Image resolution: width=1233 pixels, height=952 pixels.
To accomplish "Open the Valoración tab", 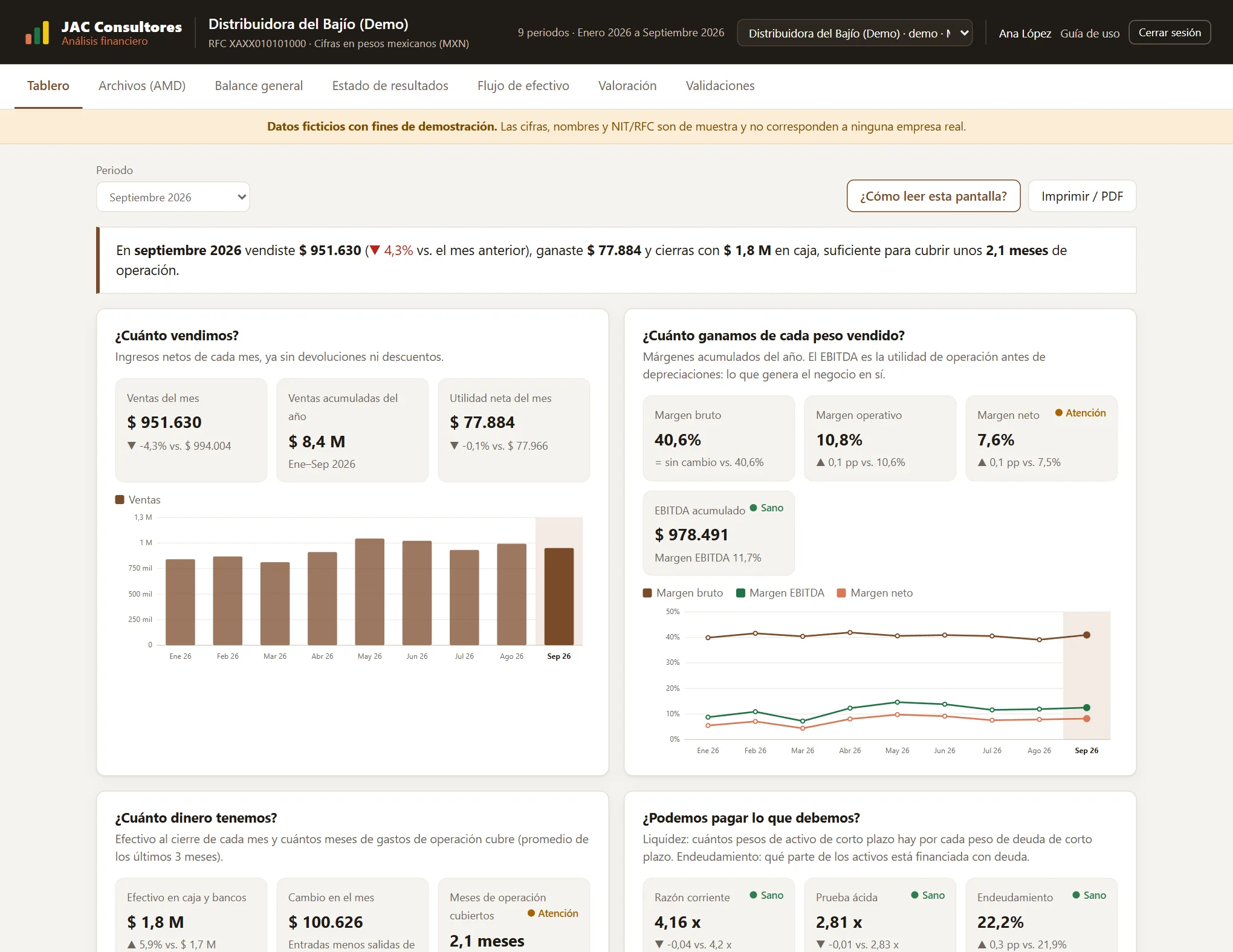I will click(x=627, y=86).
